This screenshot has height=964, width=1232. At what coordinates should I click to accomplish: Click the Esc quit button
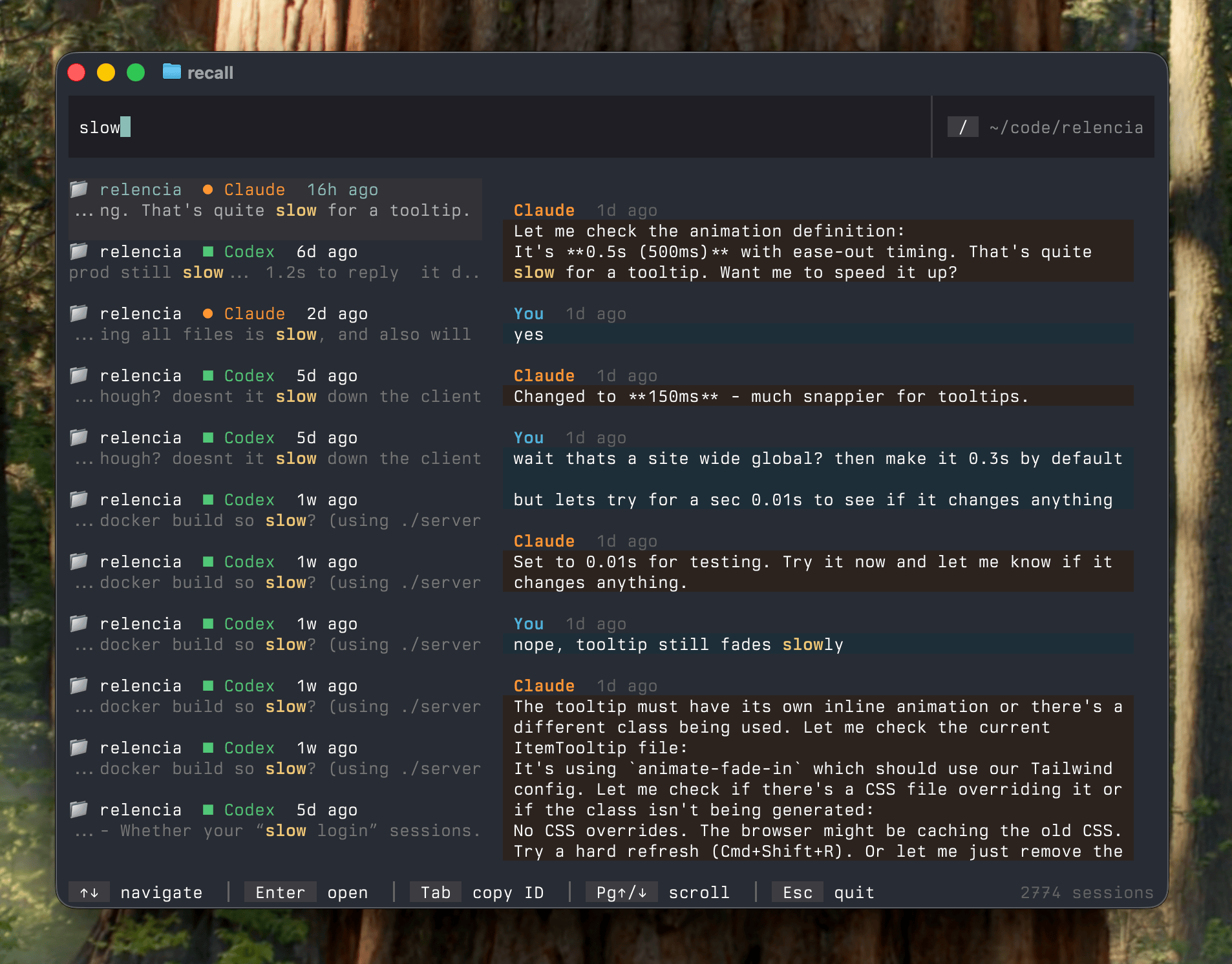pos(798,892)
